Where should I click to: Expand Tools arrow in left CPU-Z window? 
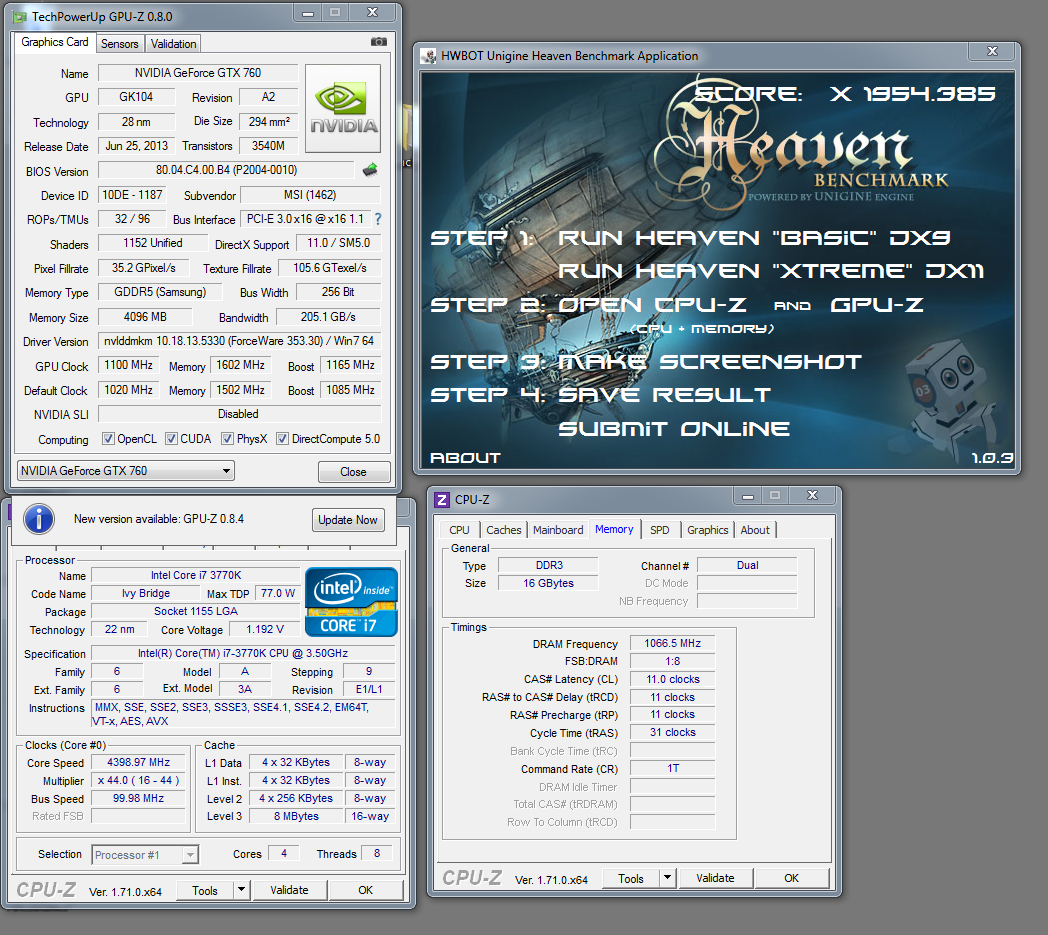coord(241,890)
